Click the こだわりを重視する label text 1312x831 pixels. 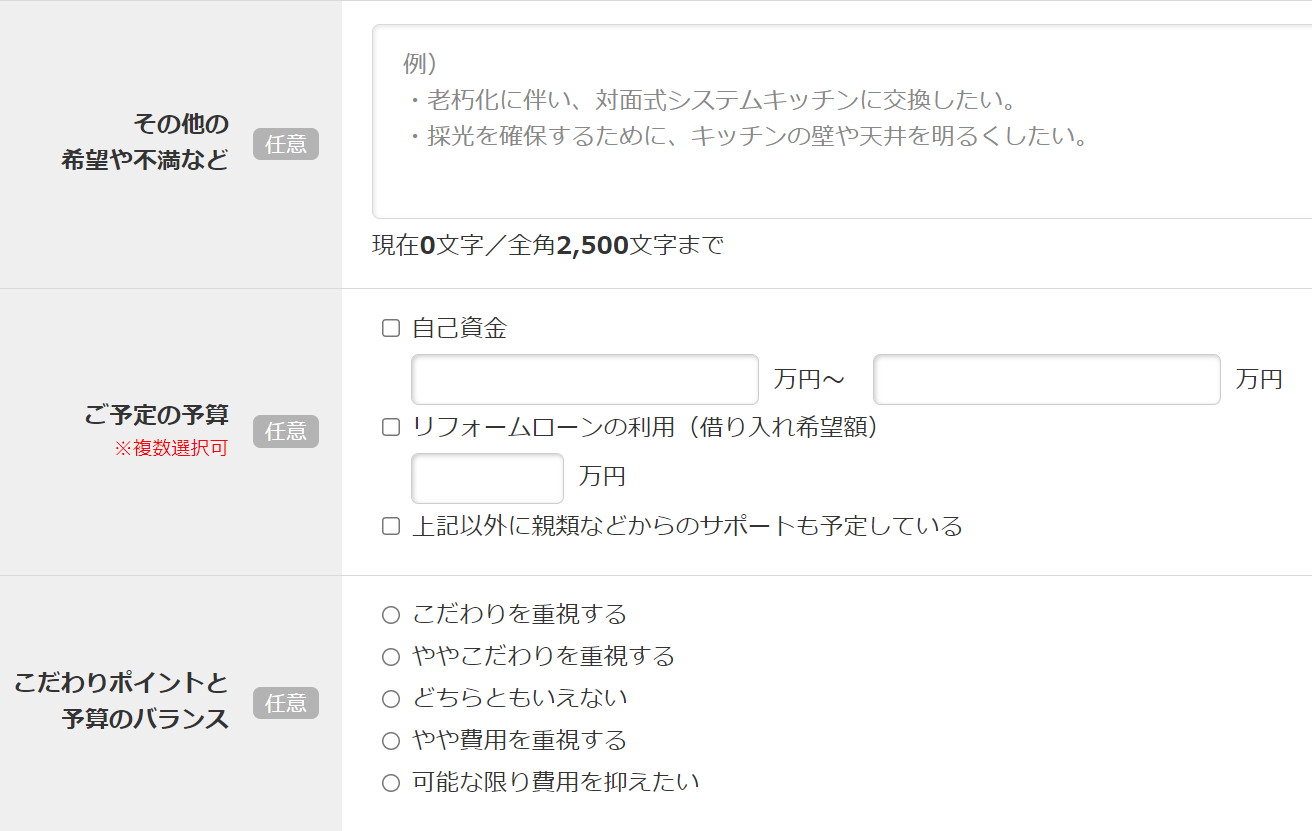(x=520, y=614)
